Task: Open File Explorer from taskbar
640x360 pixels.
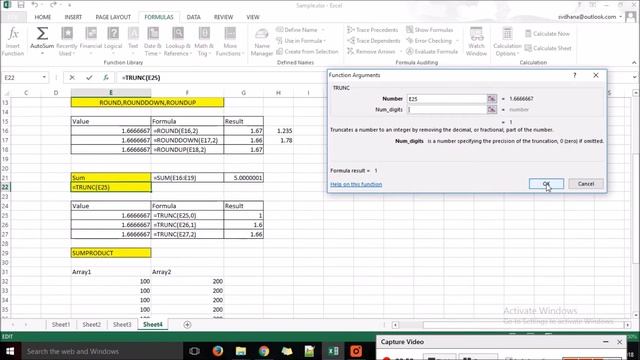Action: pos(241,351)
